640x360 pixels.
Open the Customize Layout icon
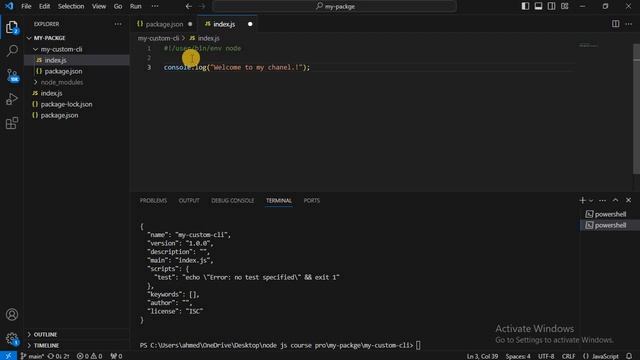click(x=564, y=6)
